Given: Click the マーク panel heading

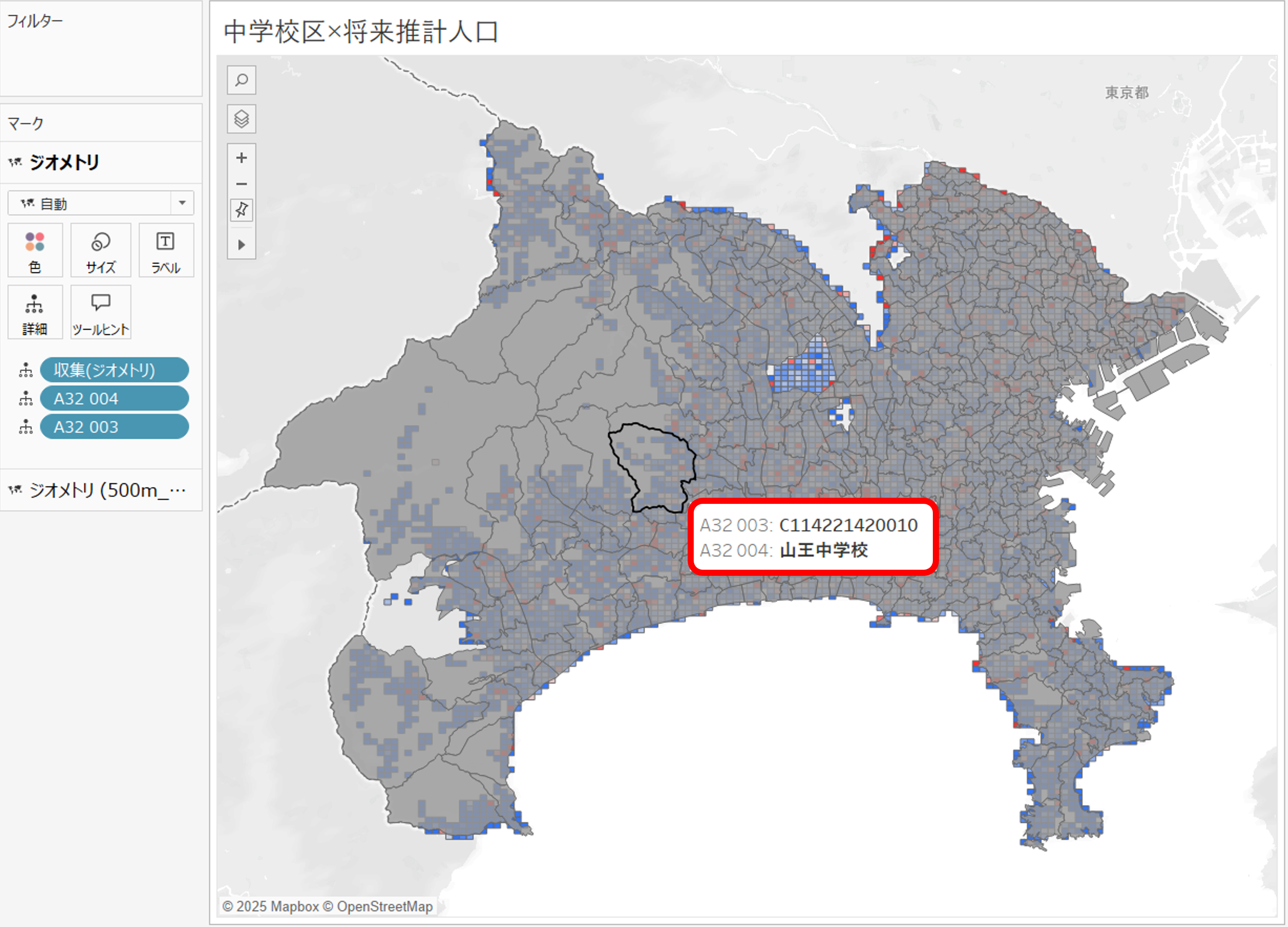Looking at the screenshot, I should (x=26, y=123).
